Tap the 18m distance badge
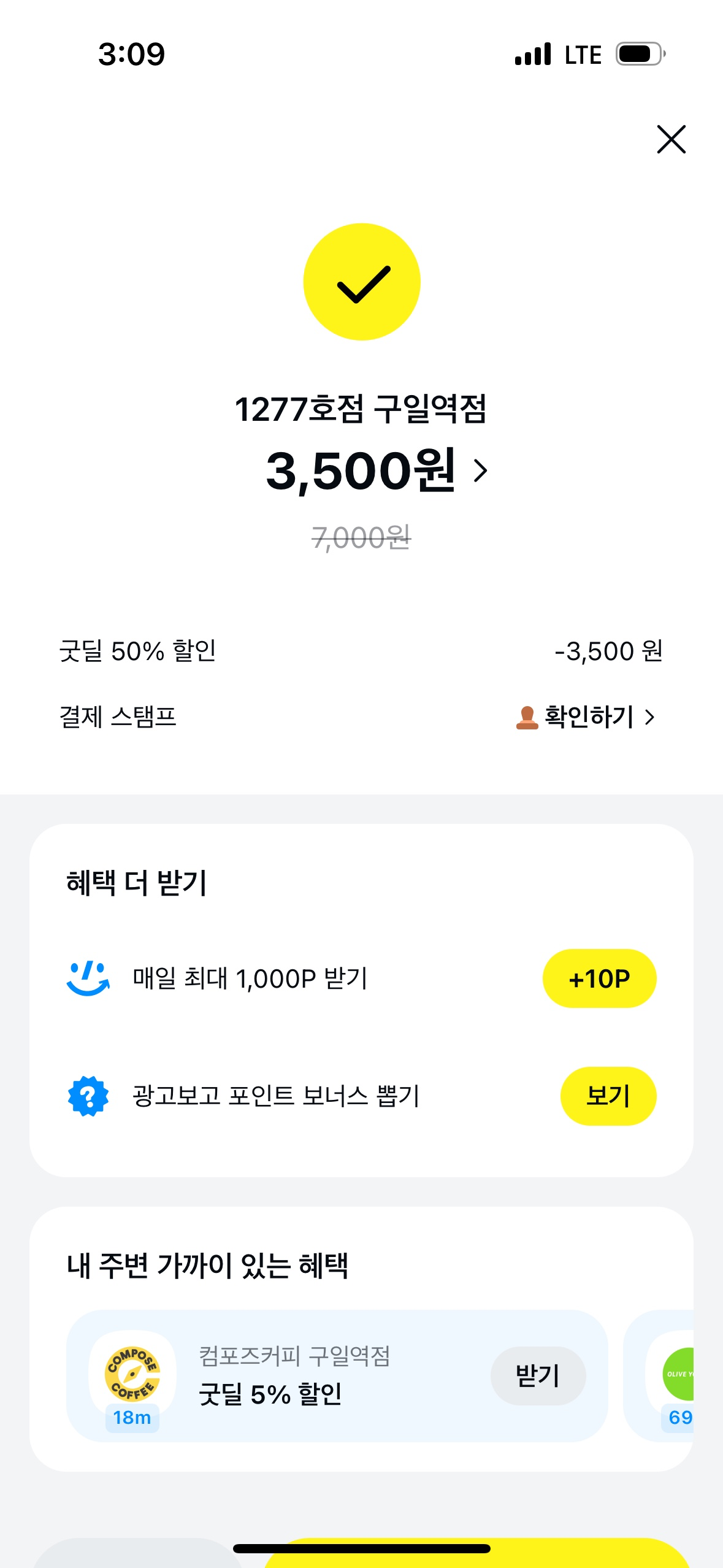 [x=132, y=1418]
